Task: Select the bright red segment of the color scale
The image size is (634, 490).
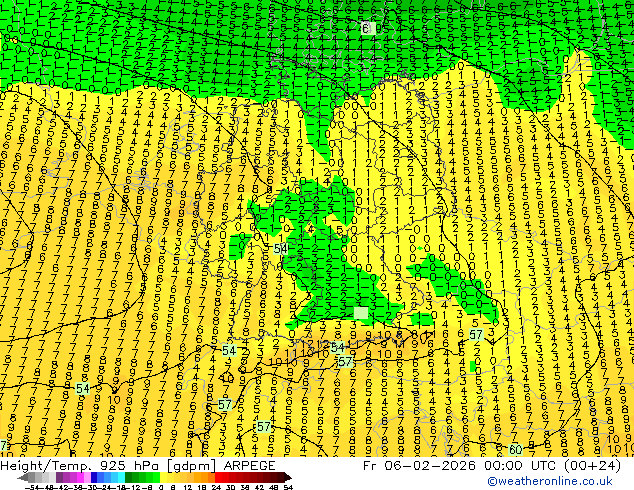Action: pos(218,477)
